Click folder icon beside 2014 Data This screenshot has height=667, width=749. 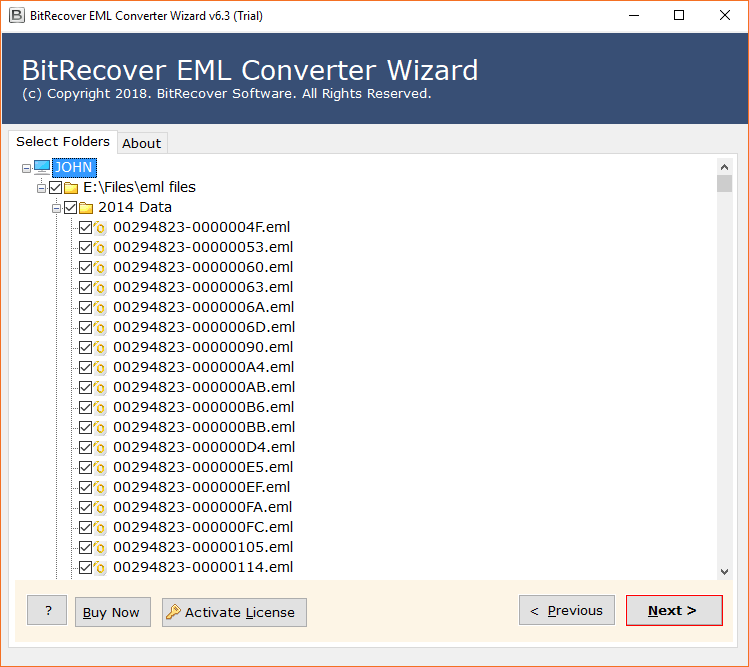coord(86,208)
